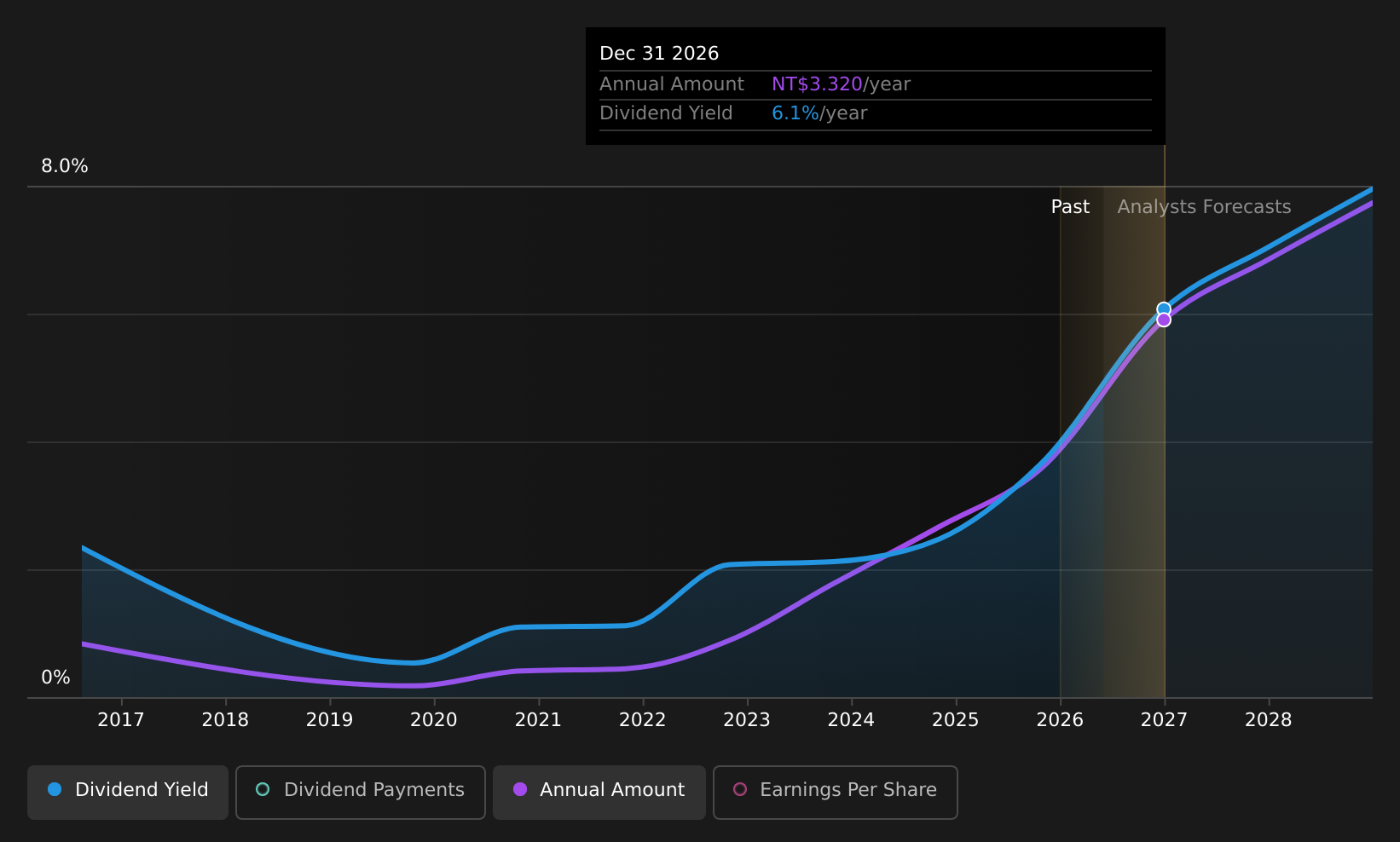Toggle the Annual Amount legend series
The height and width of the screenshot is (842, 1400).
point(599,792)
